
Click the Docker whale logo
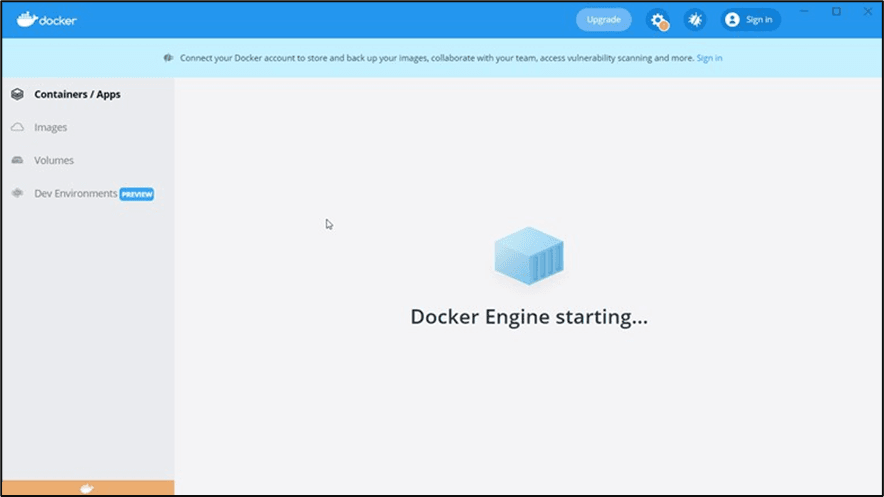click(x=46, y=20)
